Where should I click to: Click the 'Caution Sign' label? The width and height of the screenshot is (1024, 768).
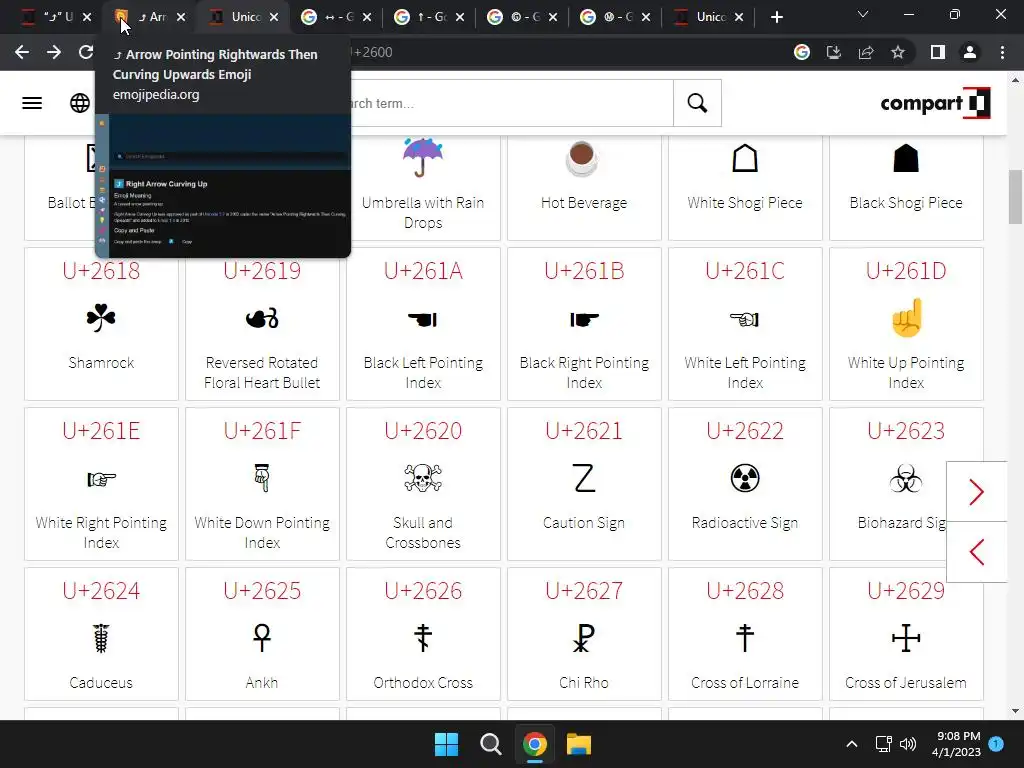(584, 522)
